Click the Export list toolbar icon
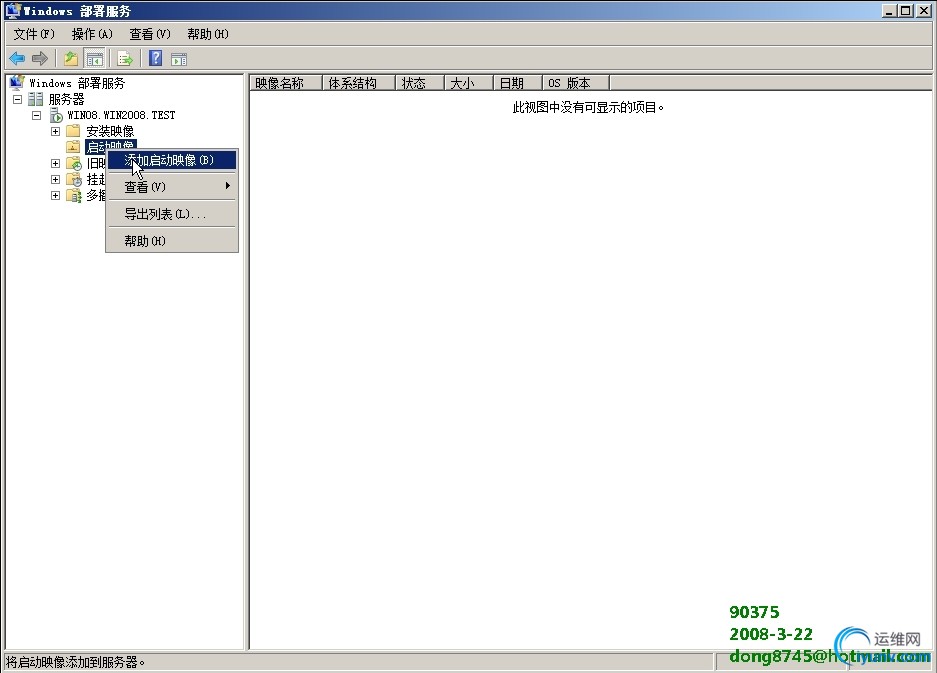937x673 pixels. click(x=124, y=59)
